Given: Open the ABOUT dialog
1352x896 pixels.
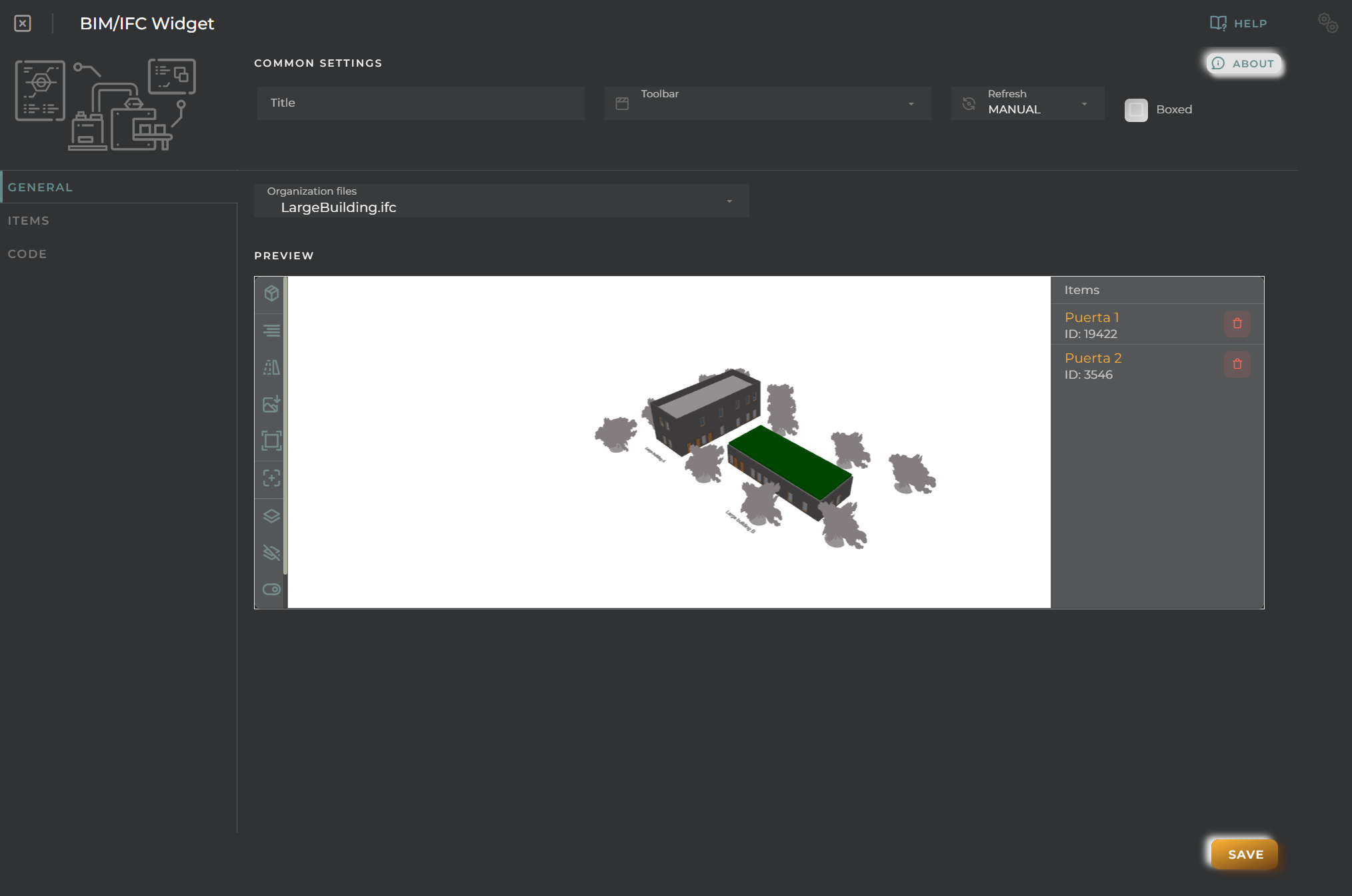Looking at the screenshot, I should point(1244,63).
